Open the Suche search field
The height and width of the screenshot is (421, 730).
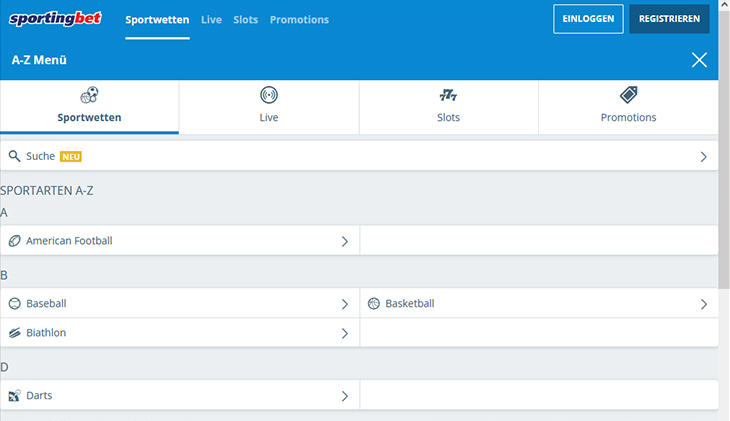pos(359,156)
